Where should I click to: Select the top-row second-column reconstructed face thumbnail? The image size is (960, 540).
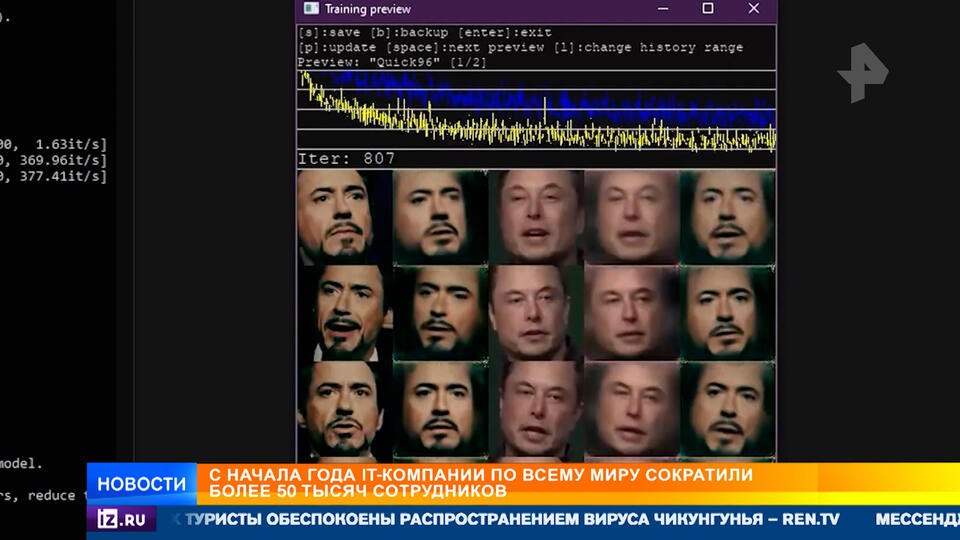click(x=440, y=217)
